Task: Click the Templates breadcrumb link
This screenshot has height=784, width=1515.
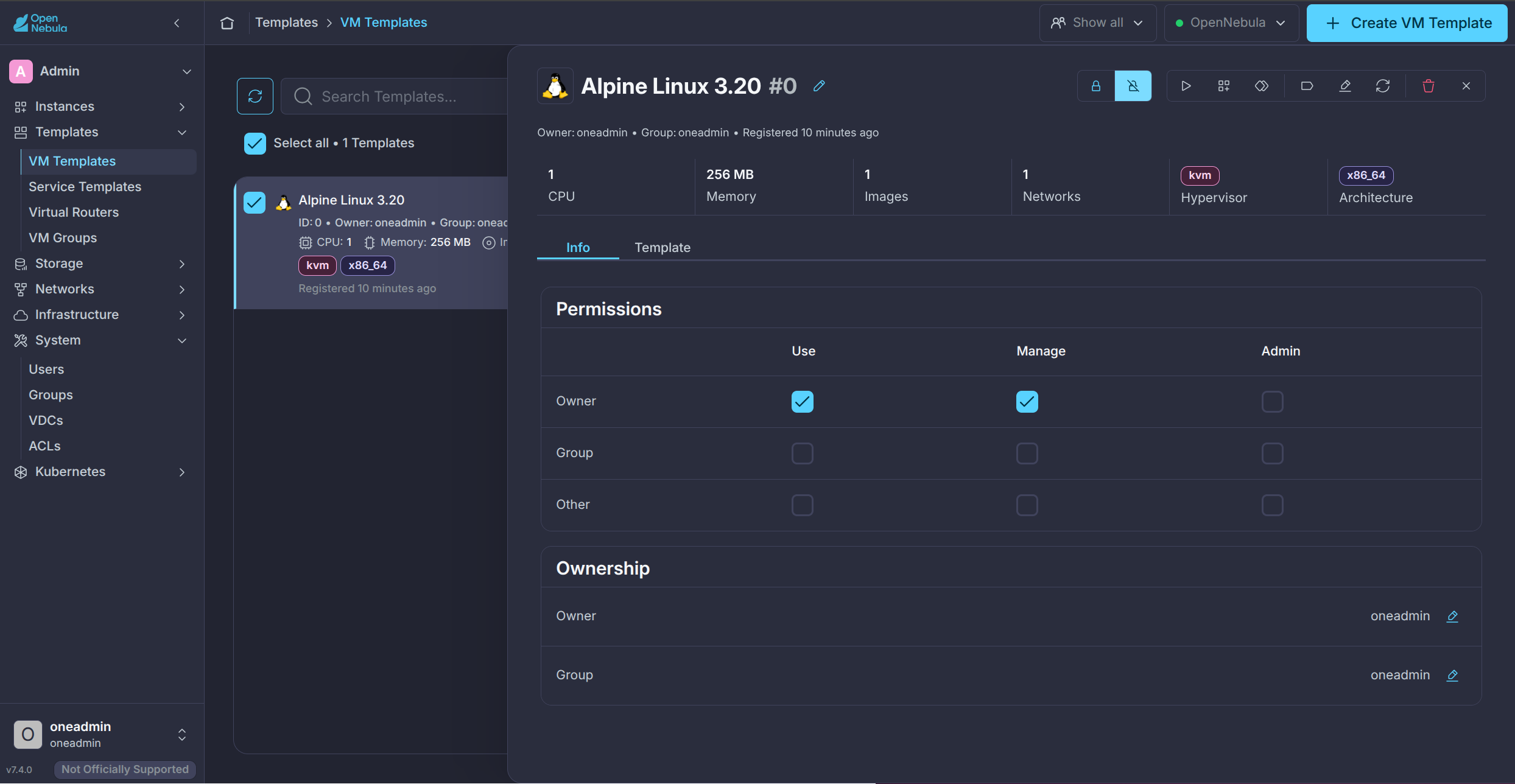Action: (286, 23)
